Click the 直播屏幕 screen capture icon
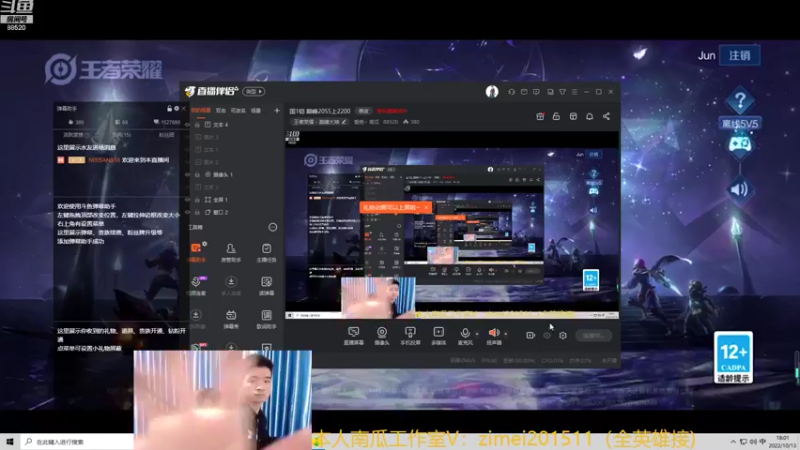The image size is (800, 450). coord(354,332)
